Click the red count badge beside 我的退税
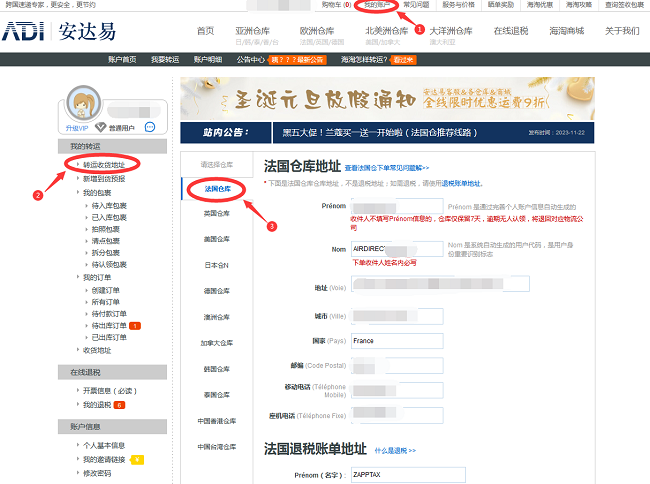The image size is (650, 484). (119, 405)
